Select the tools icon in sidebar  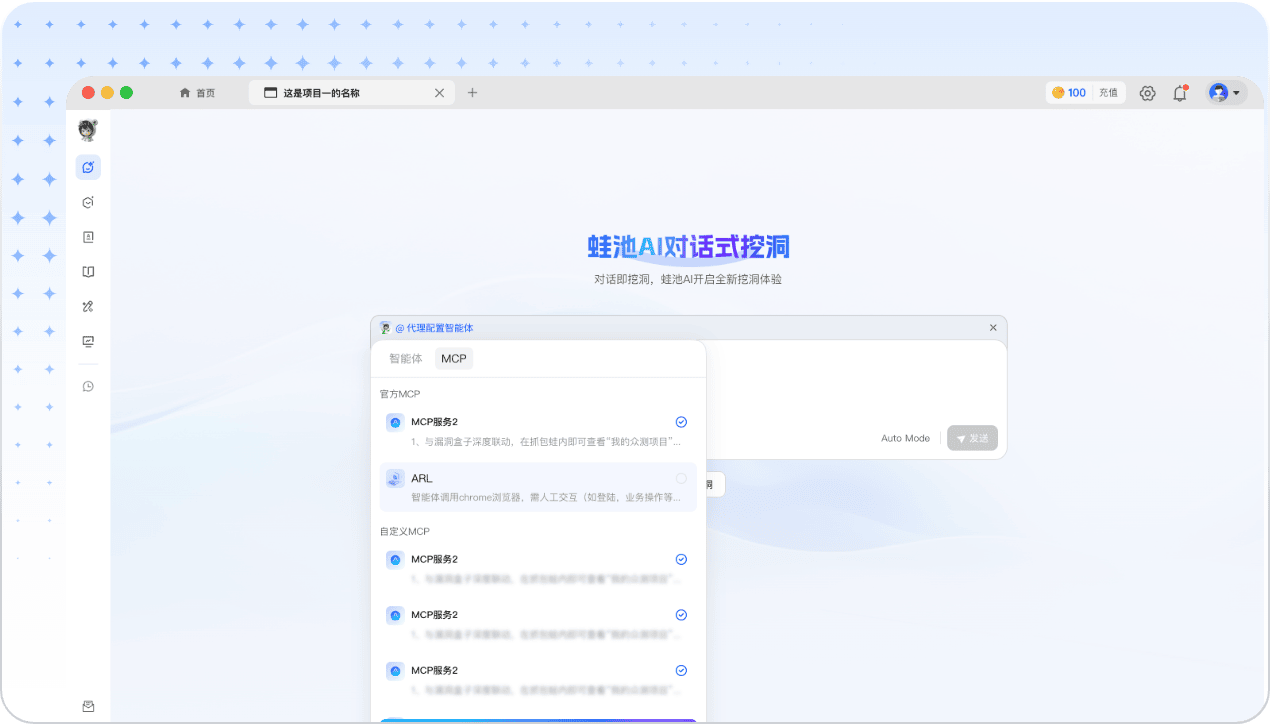pyautogui.click(x=88, y=307)
